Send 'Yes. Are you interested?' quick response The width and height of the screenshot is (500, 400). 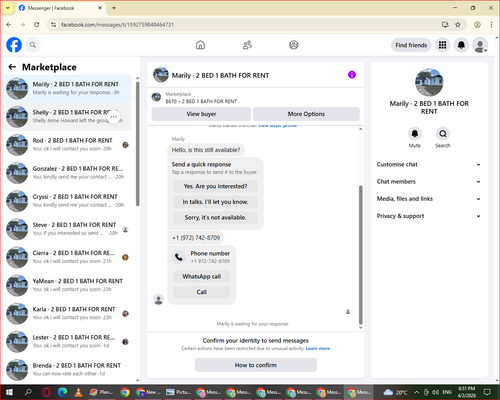pyautogui.click(x=215, y=186)
